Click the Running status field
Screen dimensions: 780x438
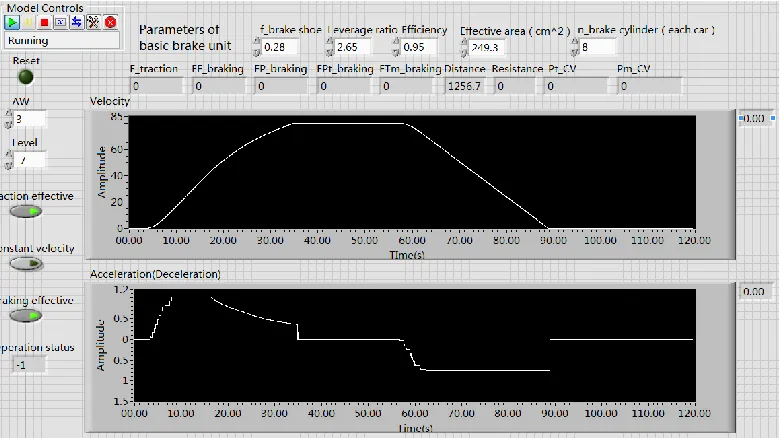click(62, 40)
